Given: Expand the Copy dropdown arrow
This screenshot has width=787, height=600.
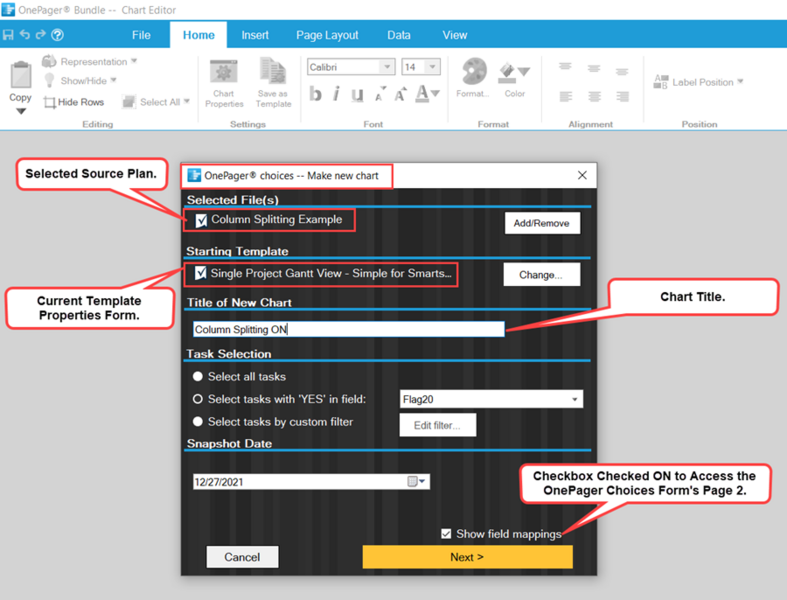Looking at the screenshot, I should click(21, 111).
